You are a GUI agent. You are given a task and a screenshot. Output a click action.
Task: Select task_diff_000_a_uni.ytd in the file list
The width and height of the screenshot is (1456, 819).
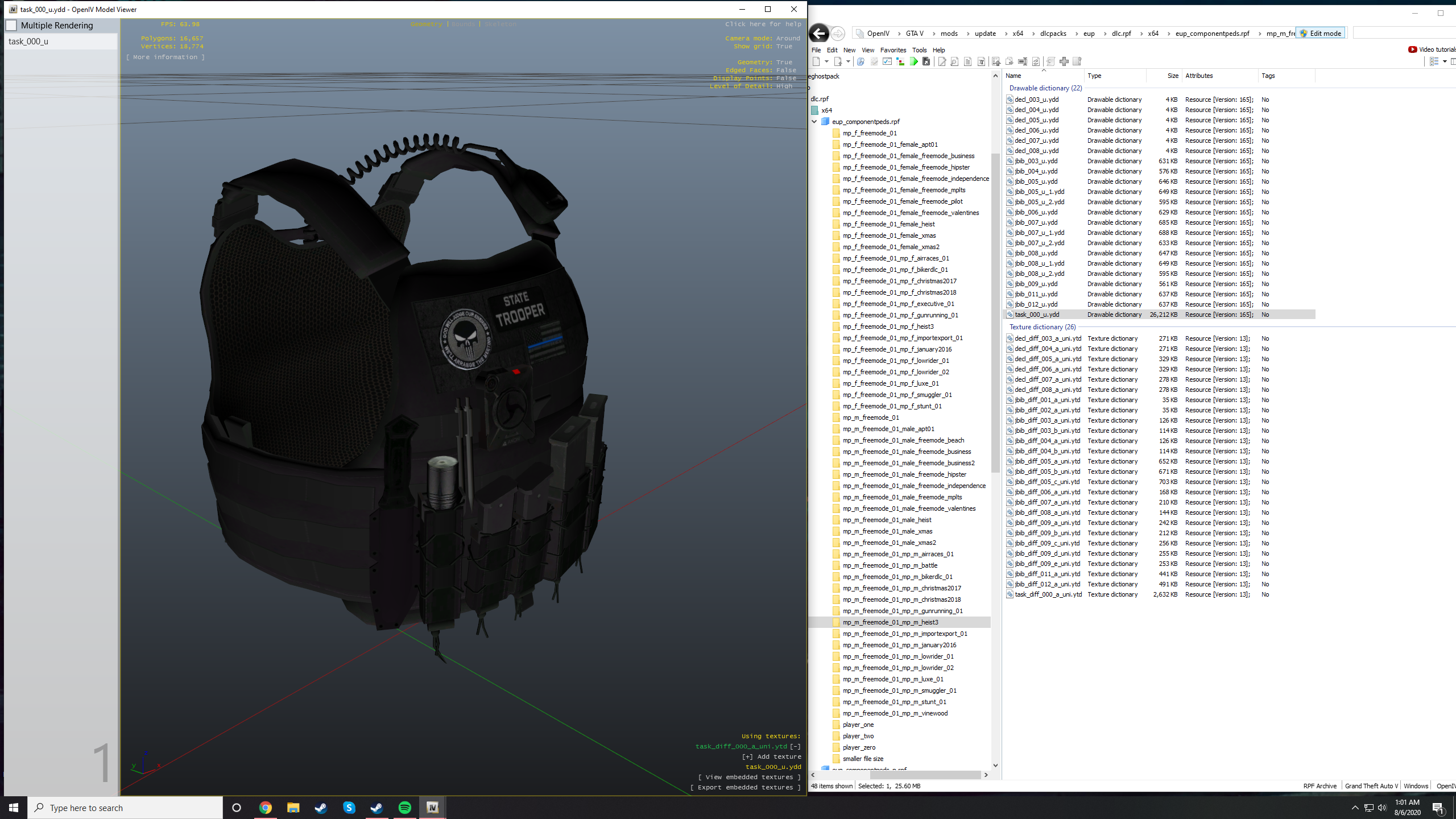pyautogui.click(x=1048, y=594)
